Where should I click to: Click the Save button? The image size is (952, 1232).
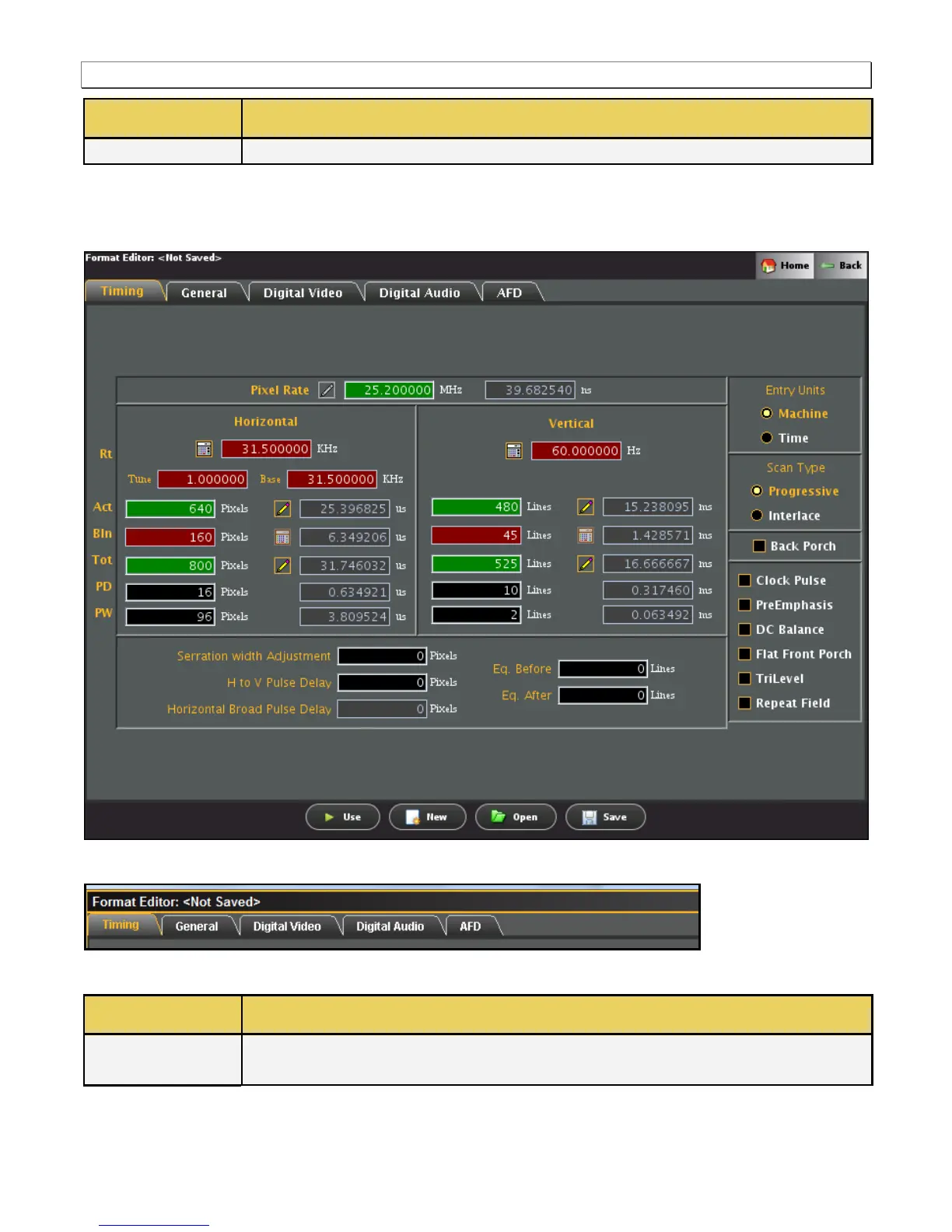(605, 817)
